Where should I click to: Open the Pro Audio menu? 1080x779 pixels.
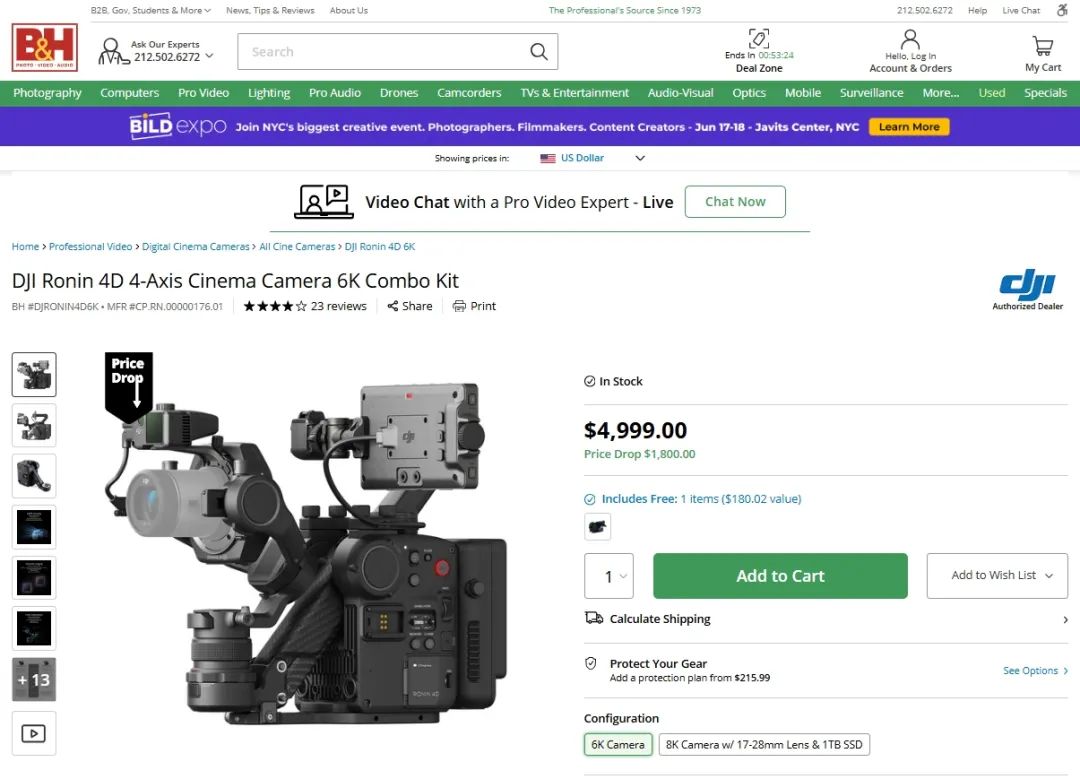click(335, 93)
